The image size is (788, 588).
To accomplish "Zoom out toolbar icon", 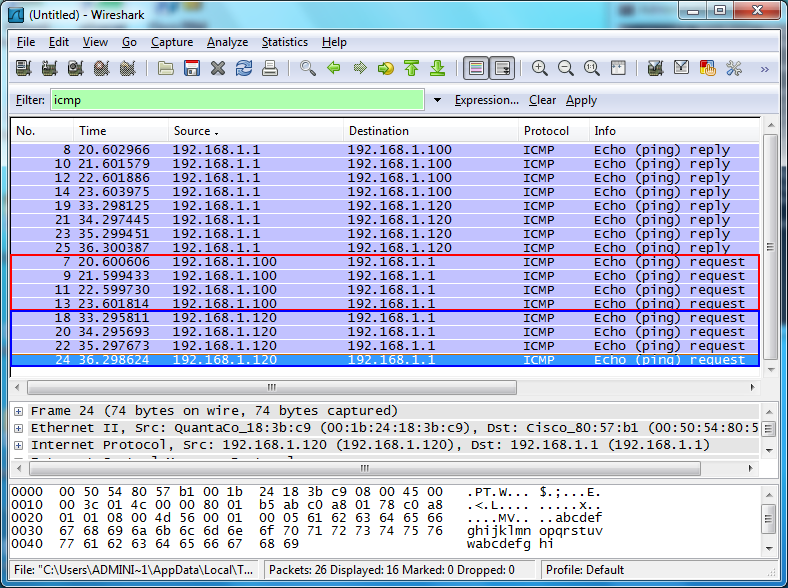I will 566,68.
